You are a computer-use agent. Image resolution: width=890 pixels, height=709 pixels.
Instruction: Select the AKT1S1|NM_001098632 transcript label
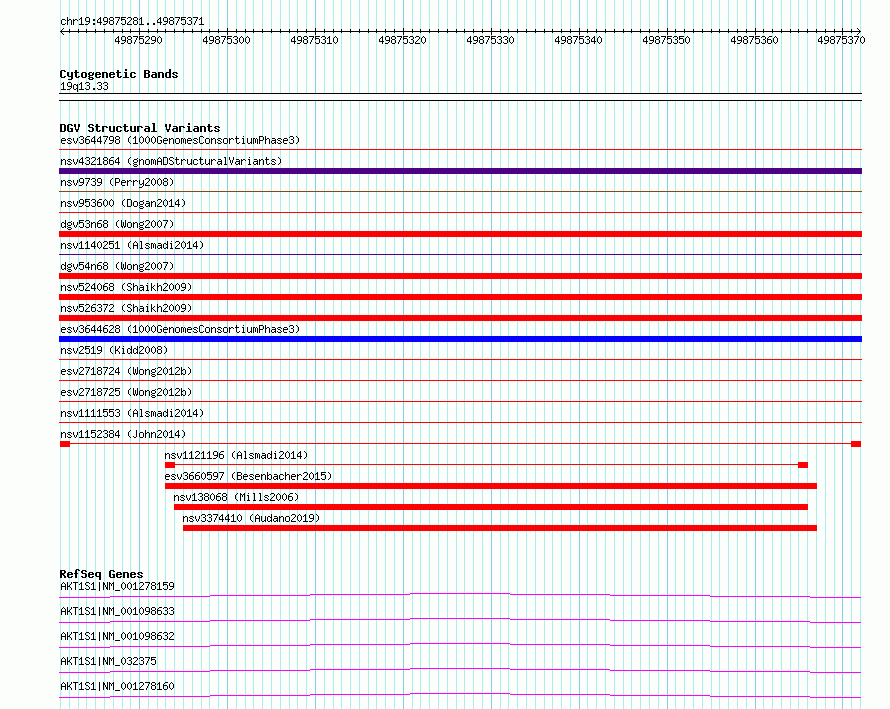click(117, 636)
